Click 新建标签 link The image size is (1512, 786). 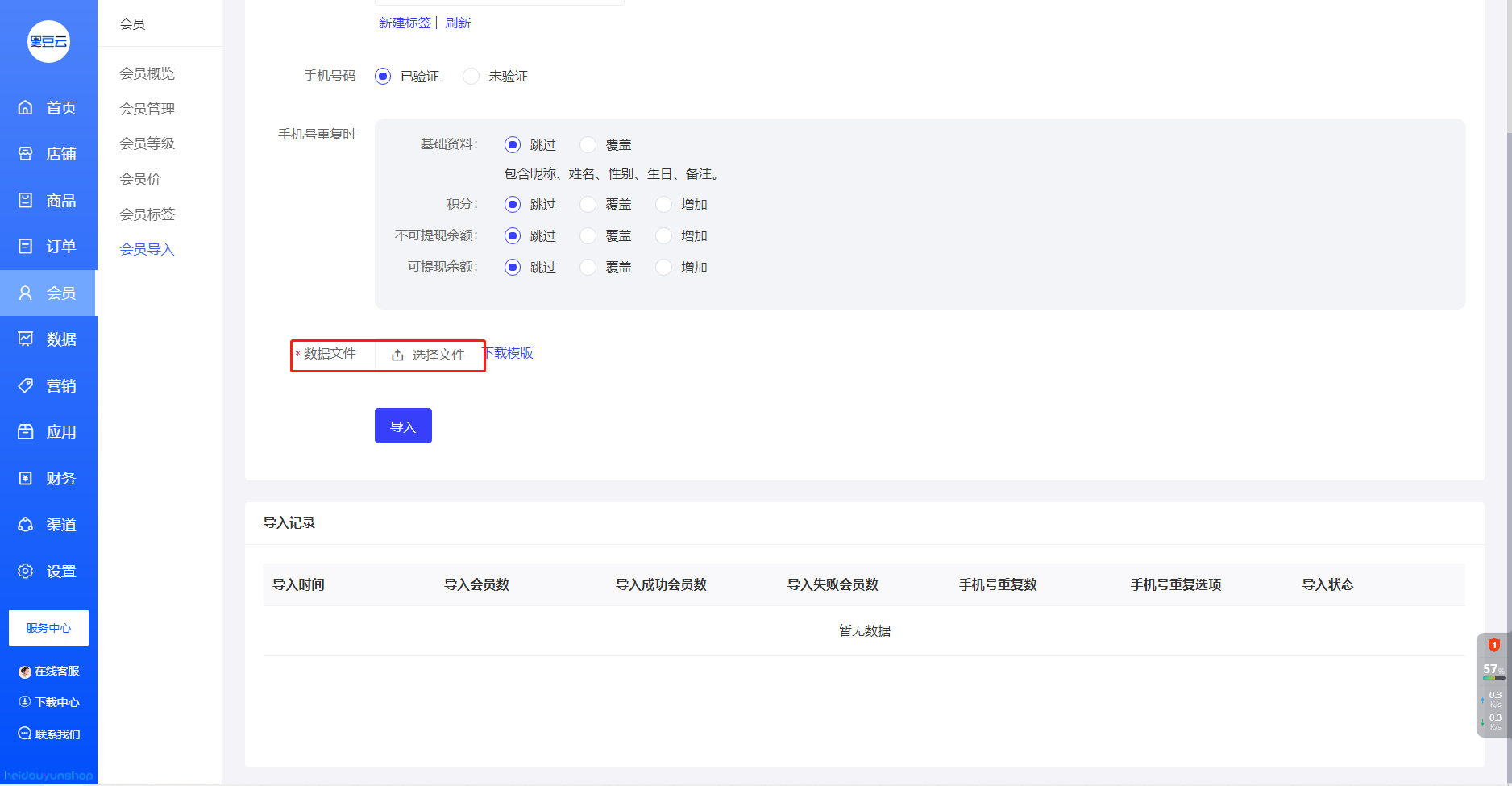coord(405,23)
